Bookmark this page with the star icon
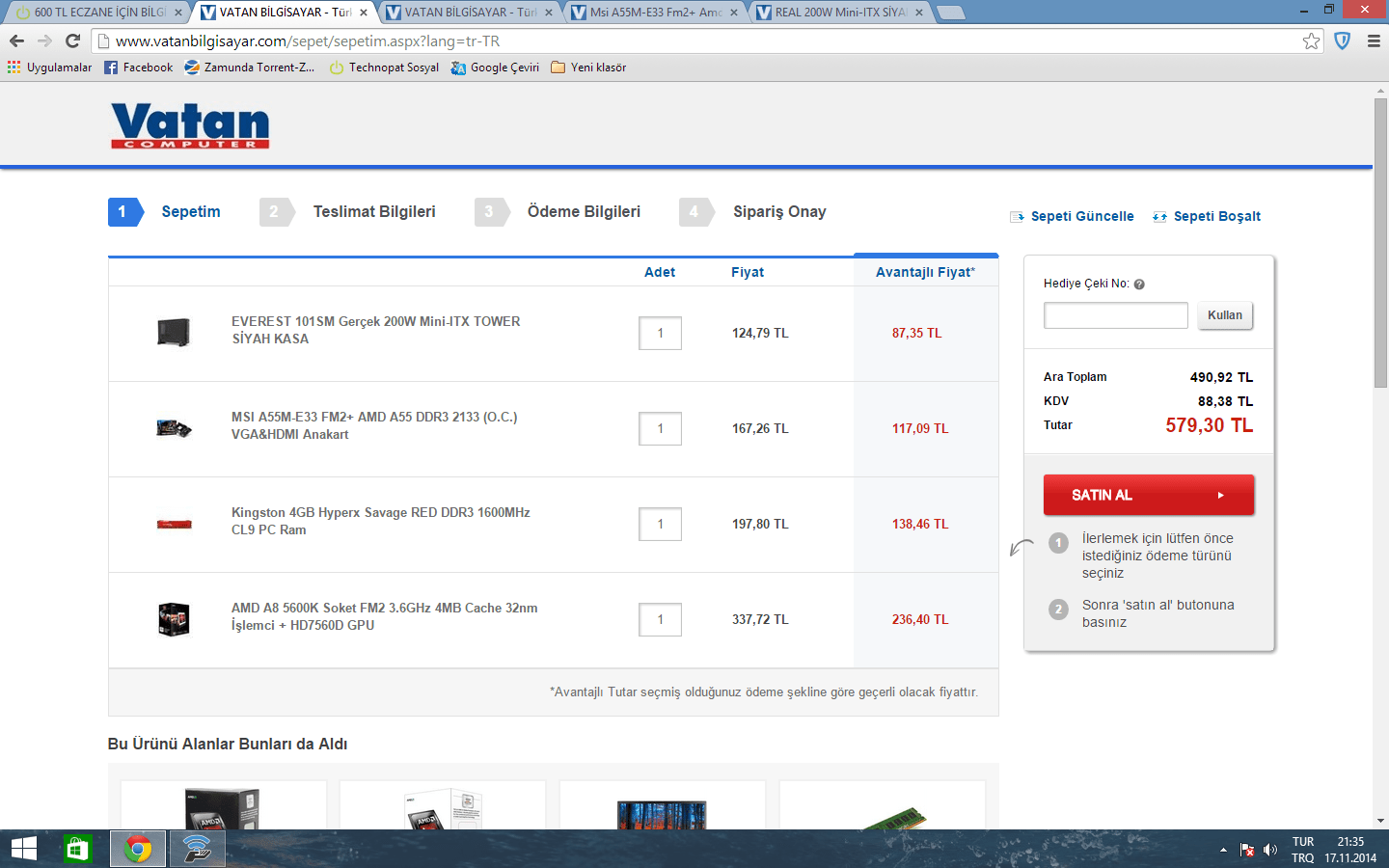 point(1311,41)
